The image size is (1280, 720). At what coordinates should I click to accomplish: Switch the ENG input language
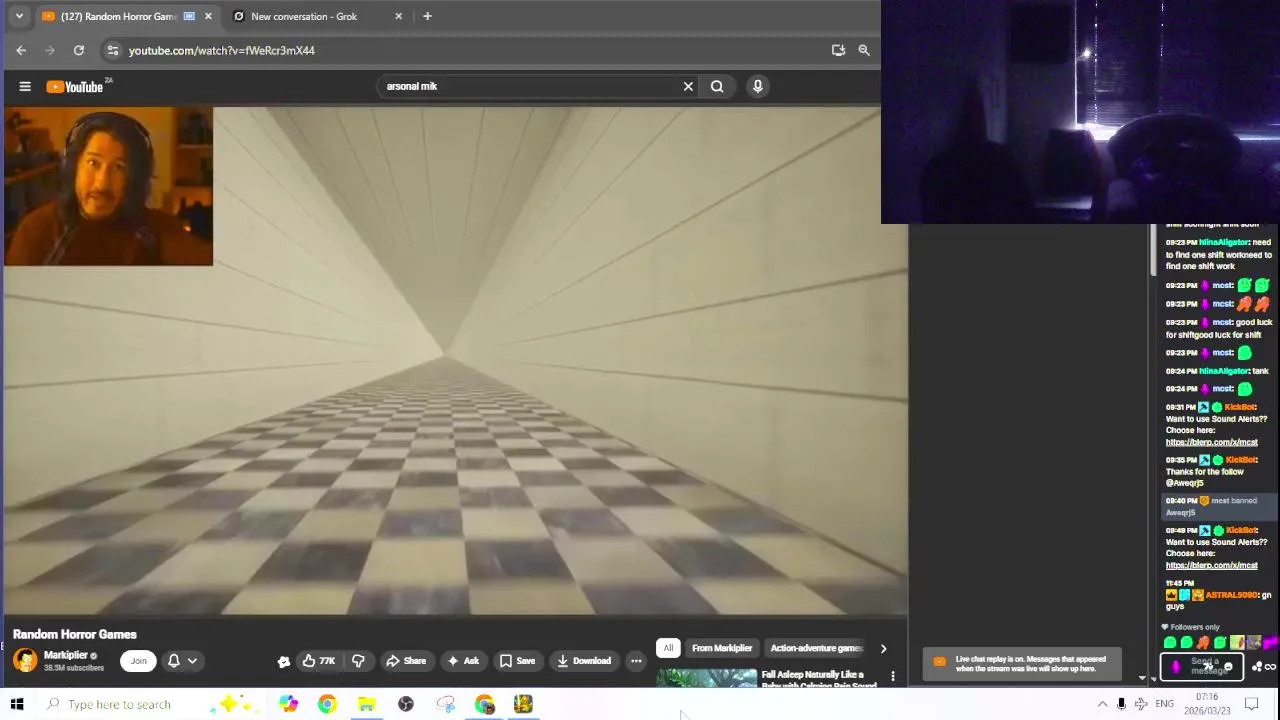click(x=1165, y=704)
